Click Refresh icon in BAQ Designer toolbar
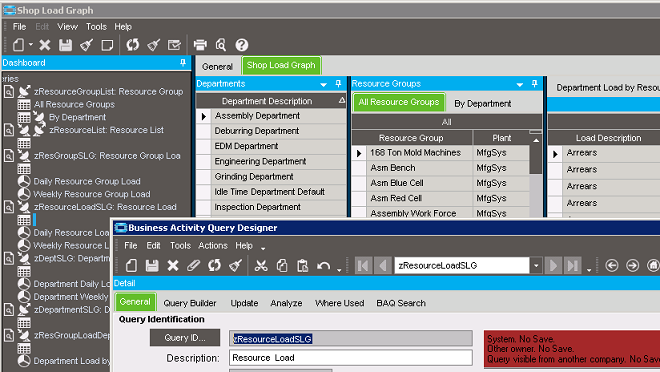This screenshot has height=372, width=660. tap(214, 266)
